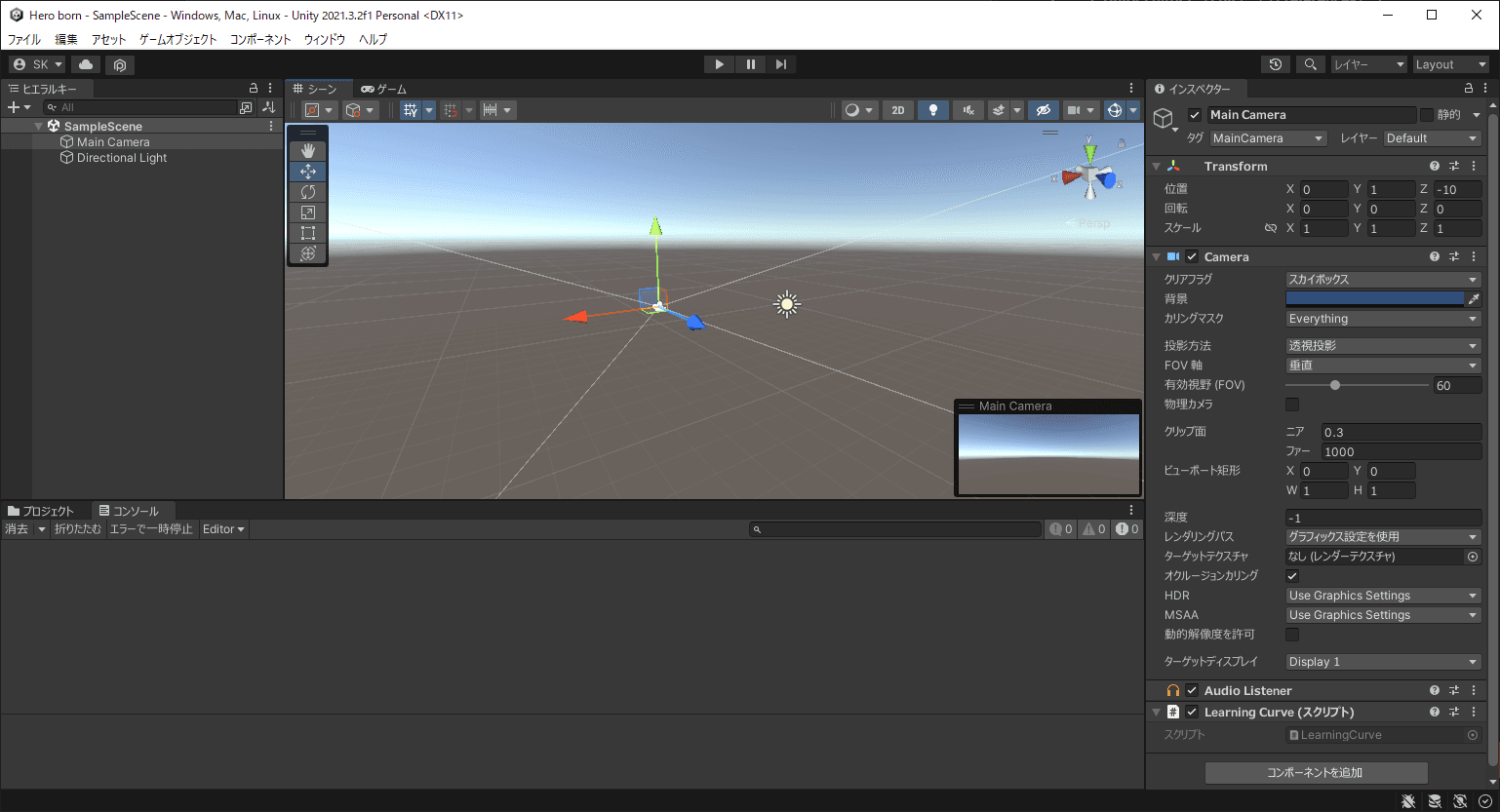Toggle scene audio mute button

(x=968, y=110)
